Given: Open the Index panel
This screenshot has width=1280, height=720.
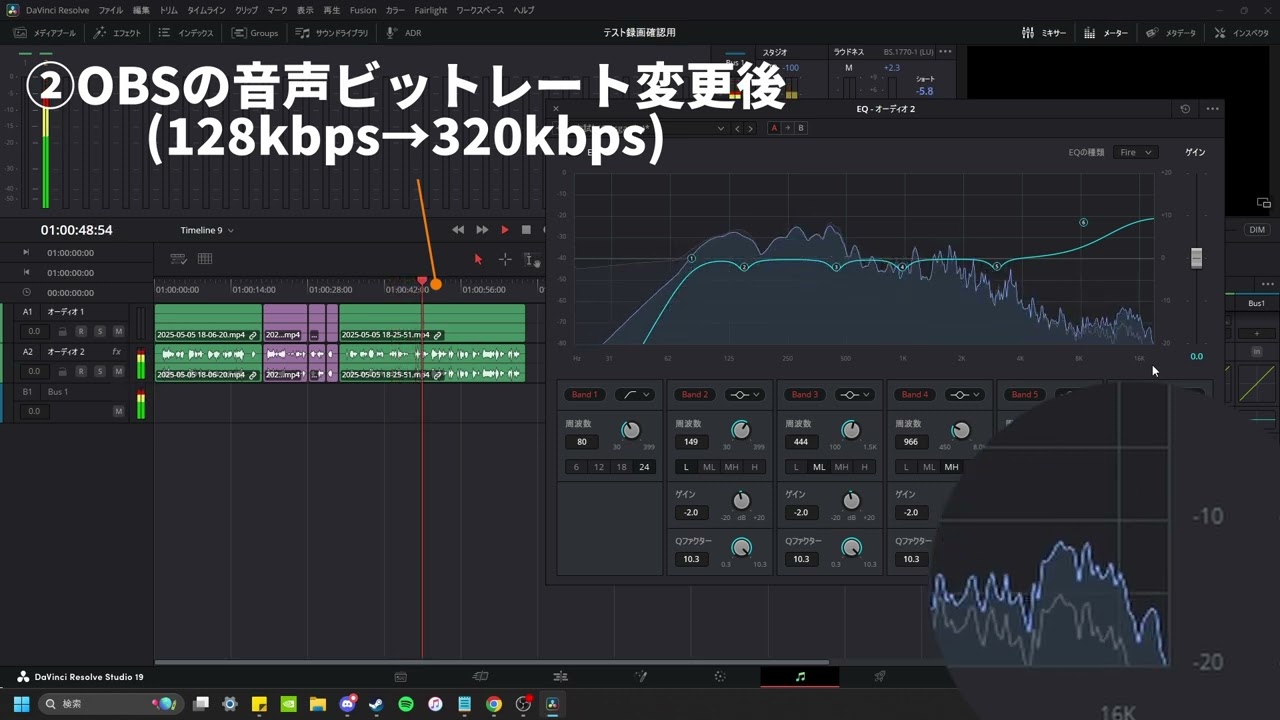Looking at the screenshot, I should tap(186, 33).
